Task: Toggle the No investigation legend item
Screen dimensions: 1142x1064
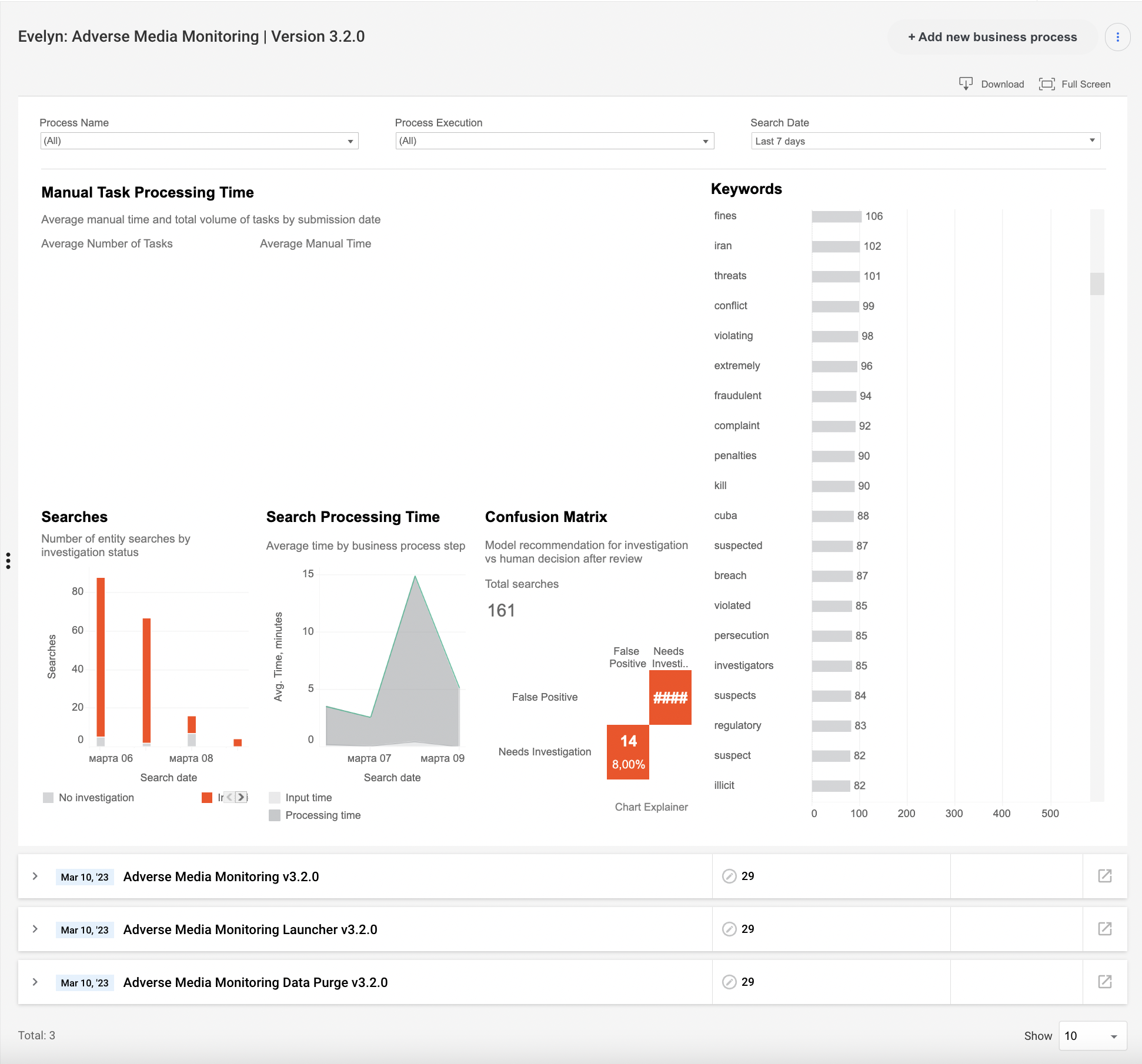Action: click(x=89, y=798)
